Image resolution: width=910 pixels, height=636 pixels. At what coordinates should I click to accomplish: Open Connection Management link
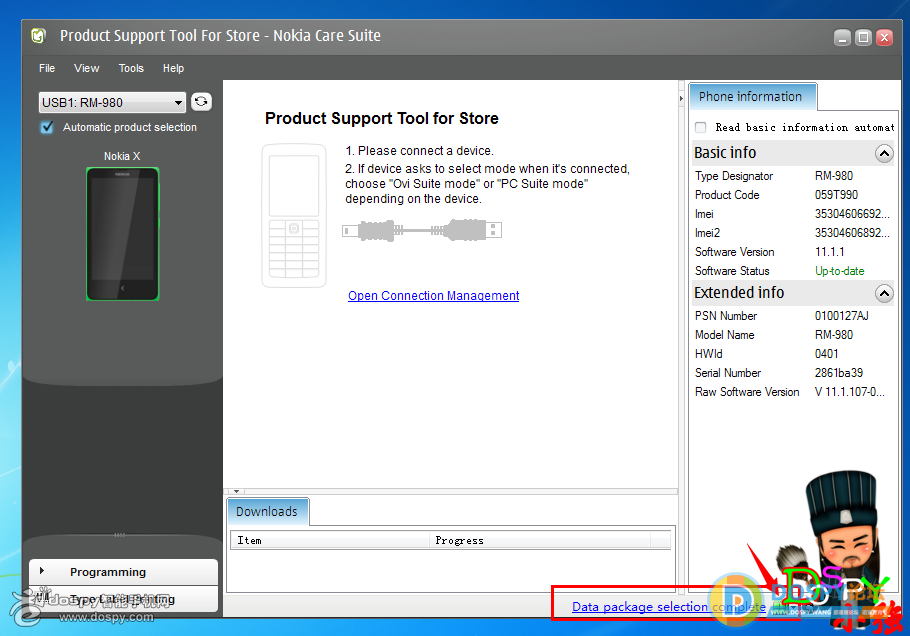click(x=434, y=295)
